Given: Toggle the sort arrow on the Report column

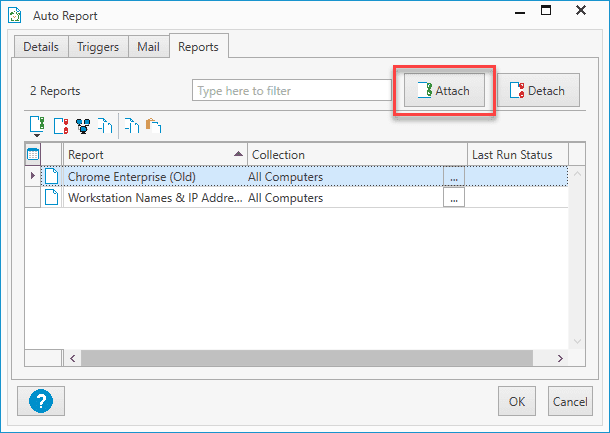Looking at the screenshot, I should (x=238, y=154).
